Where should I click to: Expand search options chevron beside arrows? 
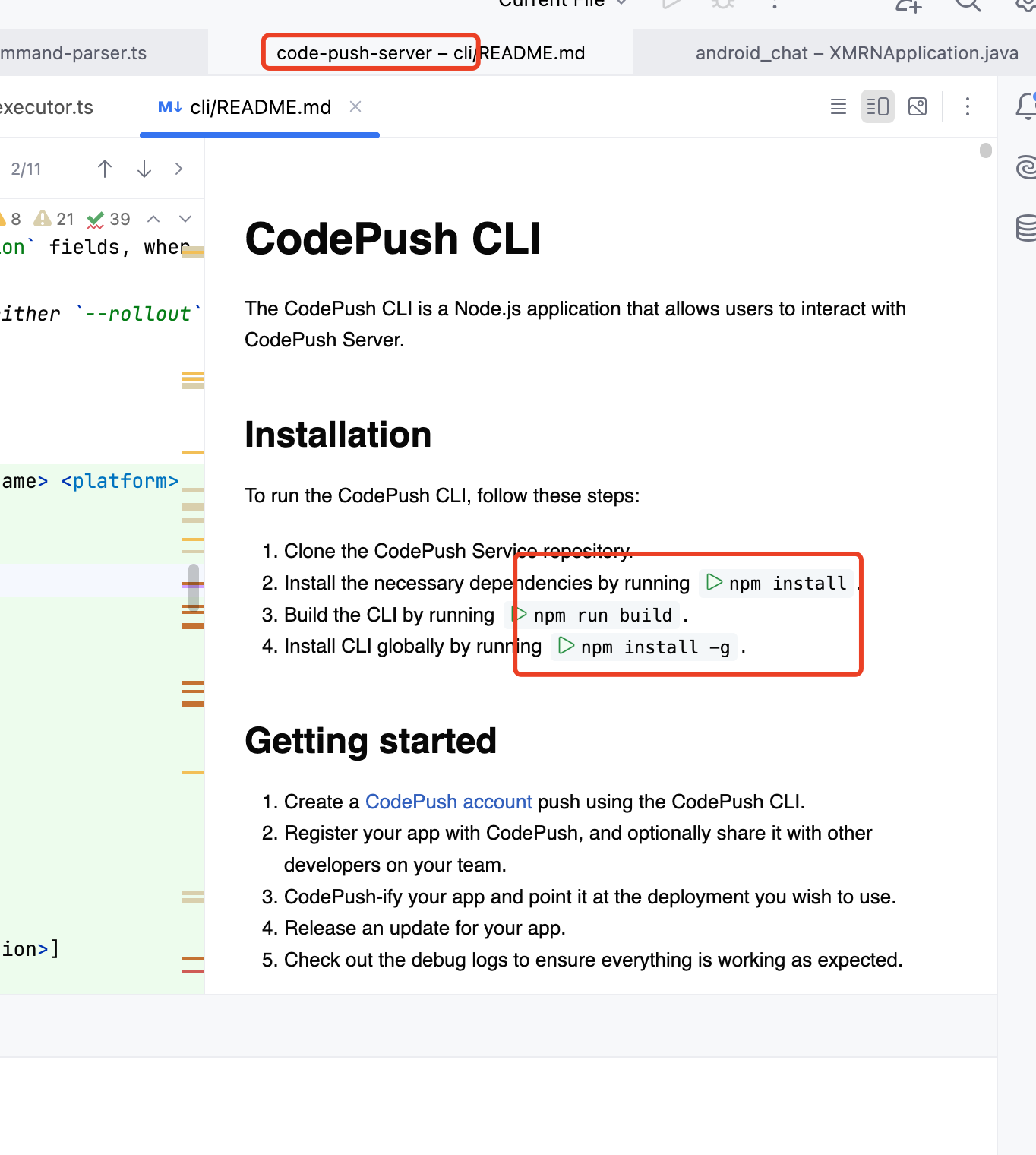pyautogui.click(x=179, y=169)
